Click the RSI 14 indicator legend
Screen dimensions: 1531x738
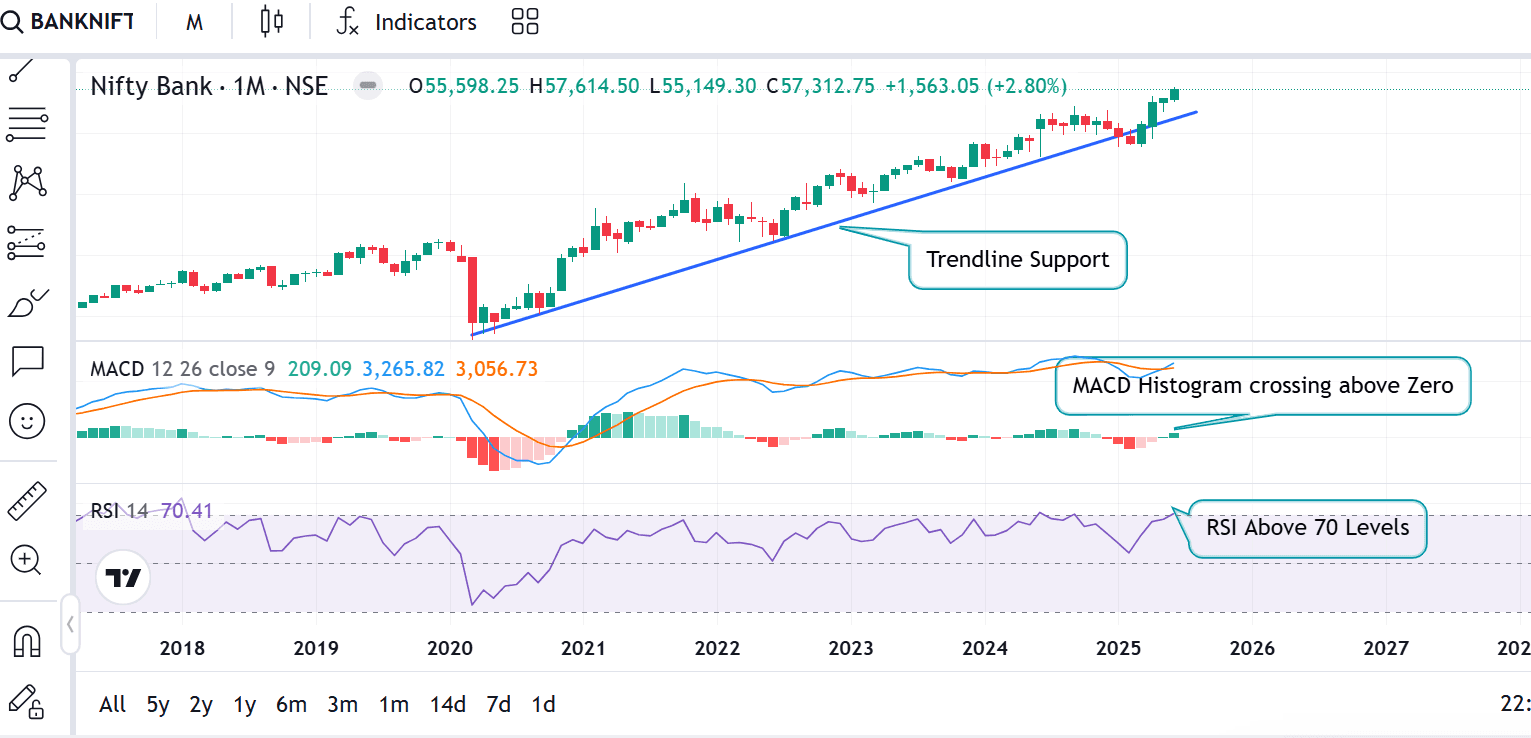coord(120,511)
